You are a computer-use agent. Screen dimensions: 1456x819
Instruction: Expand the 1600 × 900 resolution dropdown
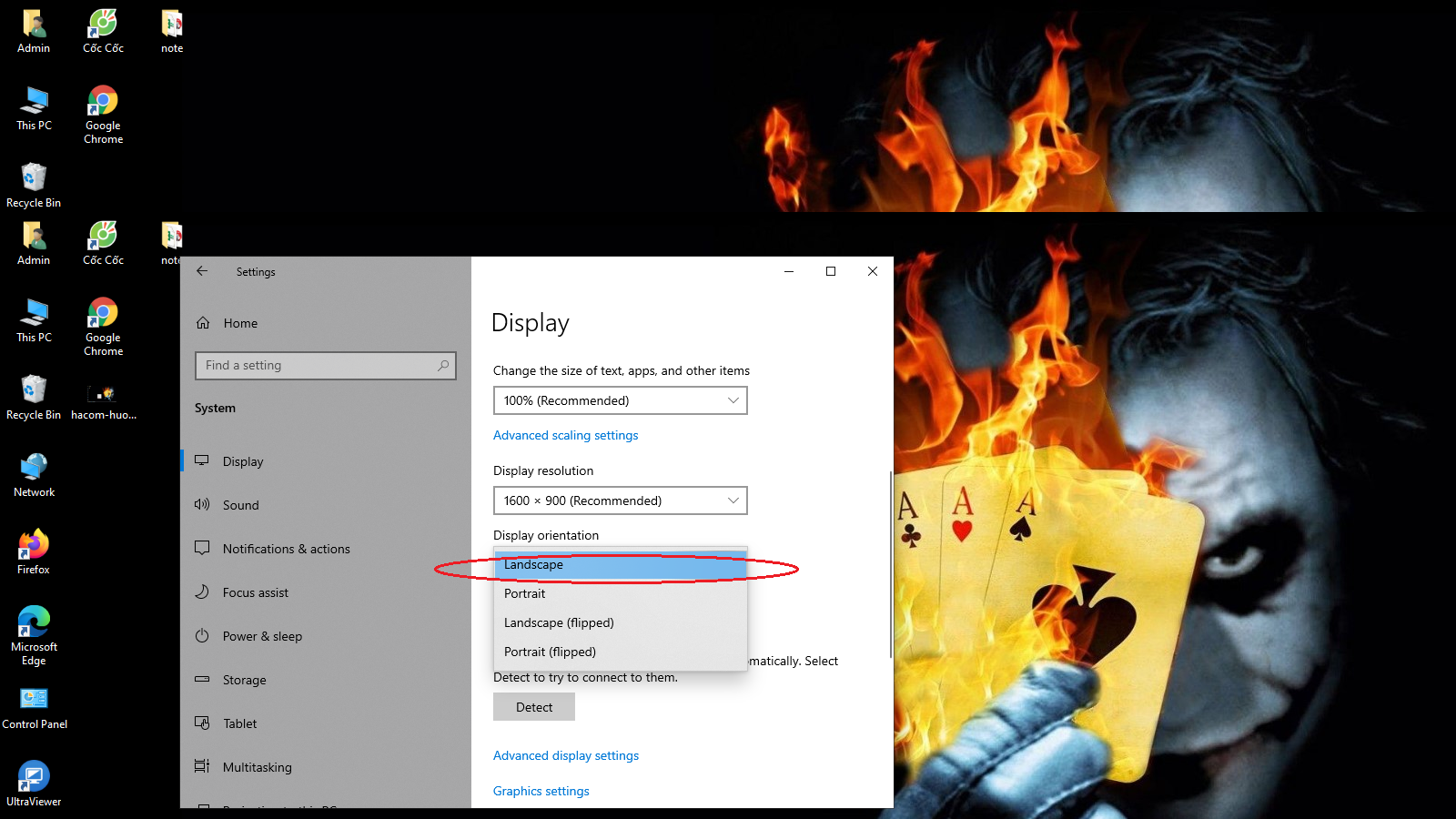click(x=620, y=500)
